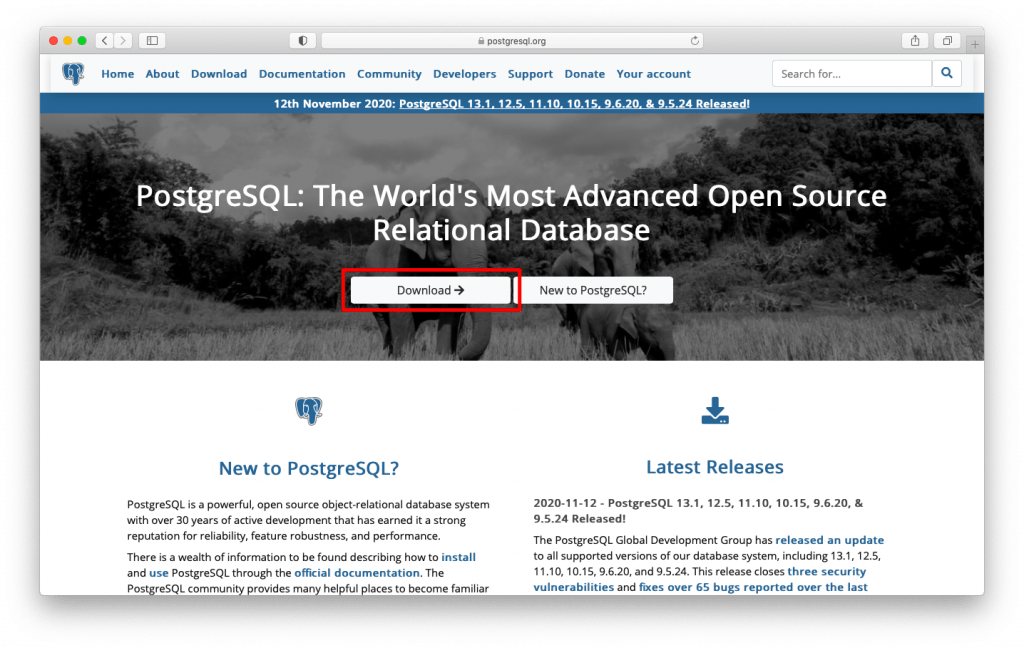Open the Donate nav item
Image resolution: width=1024 pixels, height=648 pixels.
point(584,74)
